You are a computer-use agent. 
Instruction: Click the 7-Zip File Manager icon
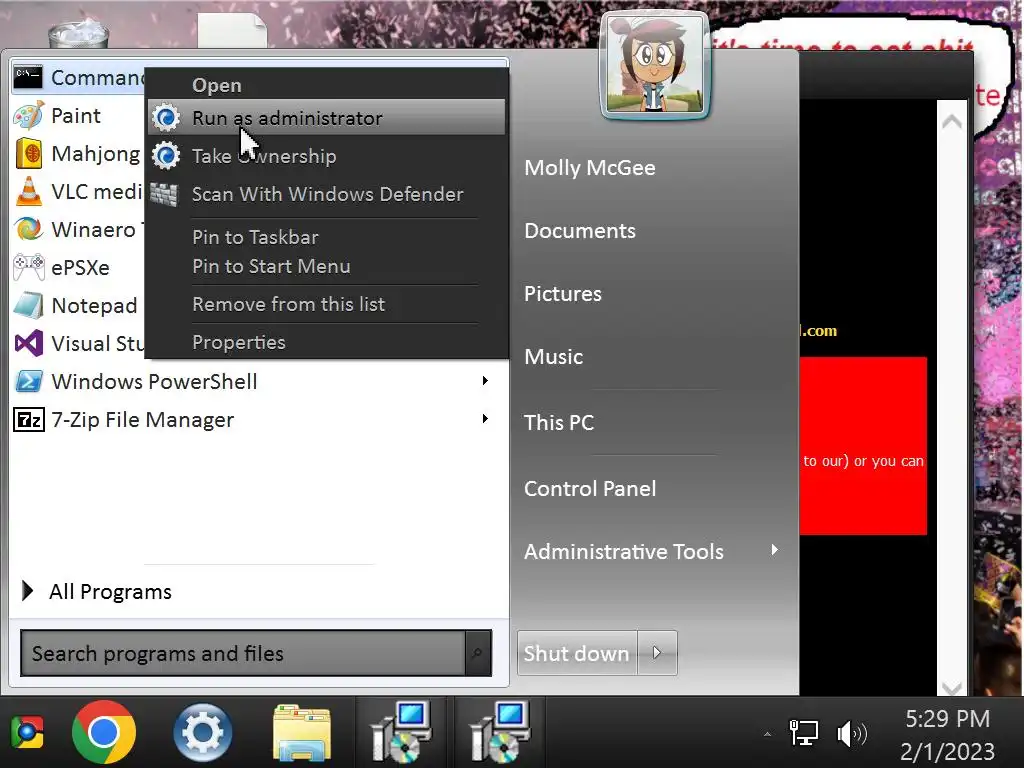tap(29, 419)
